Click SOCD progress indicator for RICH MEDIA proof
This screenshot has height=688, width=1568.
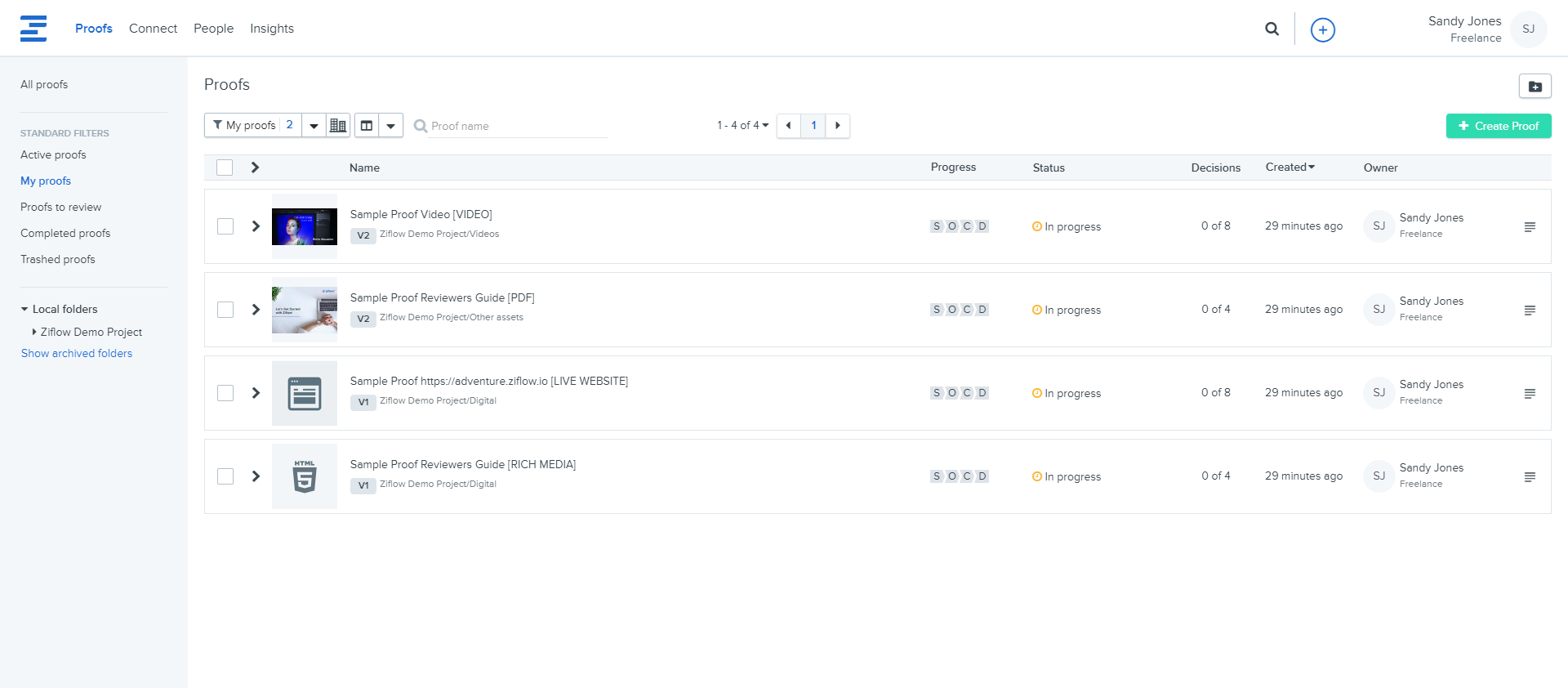960,476
